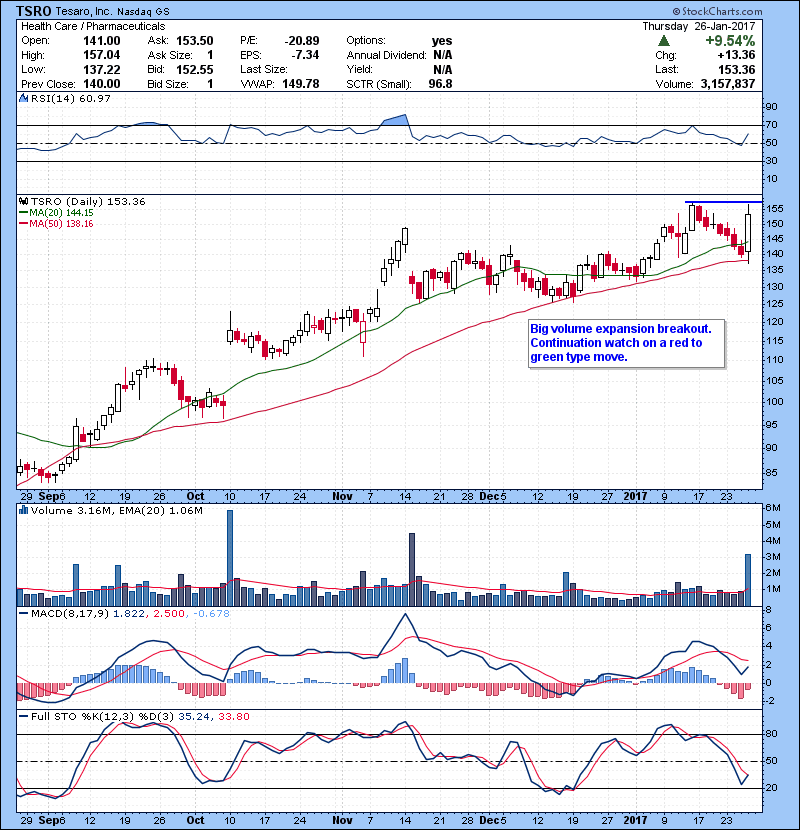This screenshot has height=830, width=800.
Task: Click the green up-triangle next to +9.54%
Action: (x=664, y=41)
